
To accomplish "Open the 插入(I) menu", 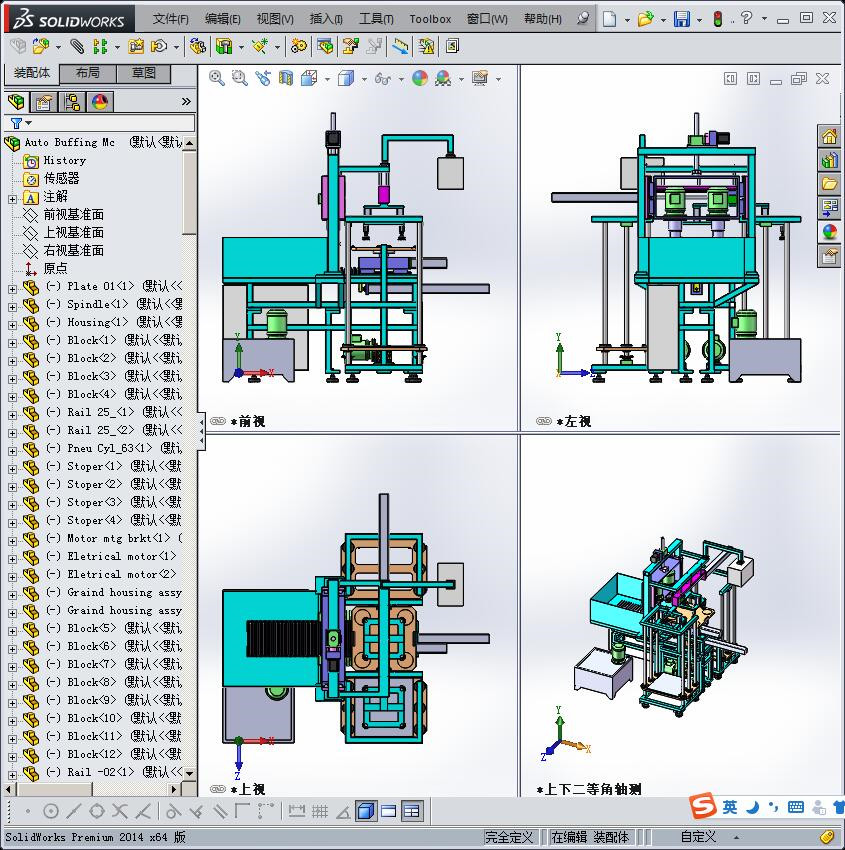I will tap(326, 19).
